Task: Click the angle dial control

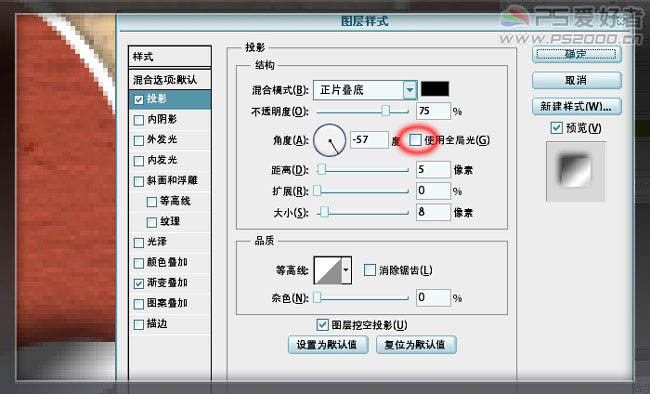Action: [330, 140]
